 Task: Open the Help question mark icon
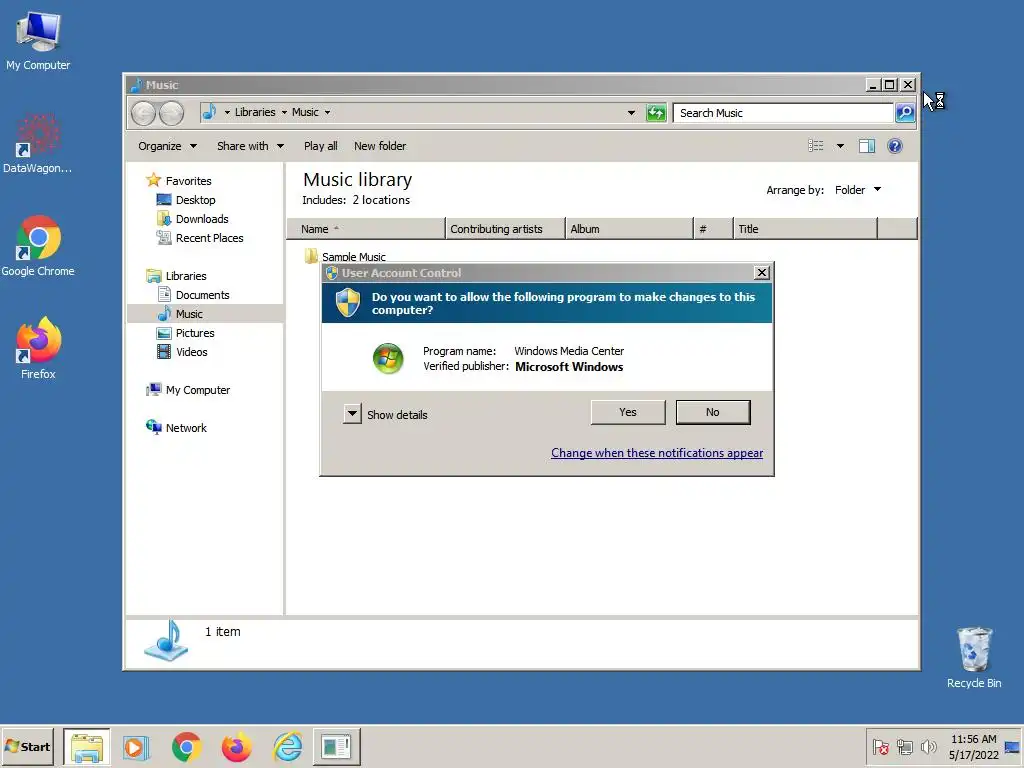point(895,146)
